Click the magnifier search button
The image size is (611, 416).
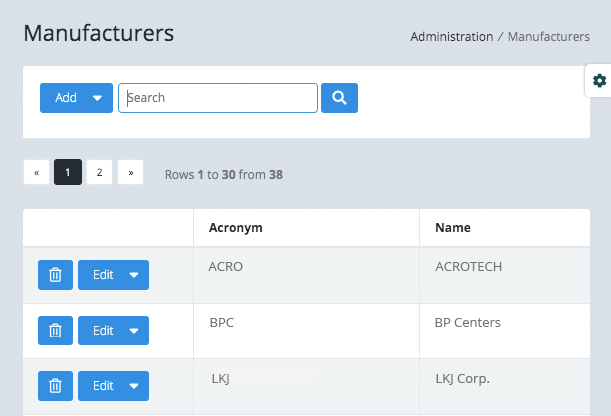tap(339, 98)
